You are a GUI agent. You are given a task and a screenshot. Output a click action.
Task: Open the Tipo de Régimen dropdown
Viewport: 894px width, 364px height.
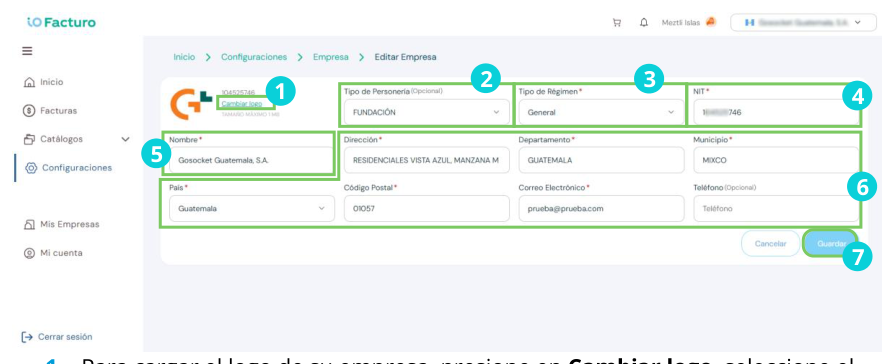click(601, 112)
